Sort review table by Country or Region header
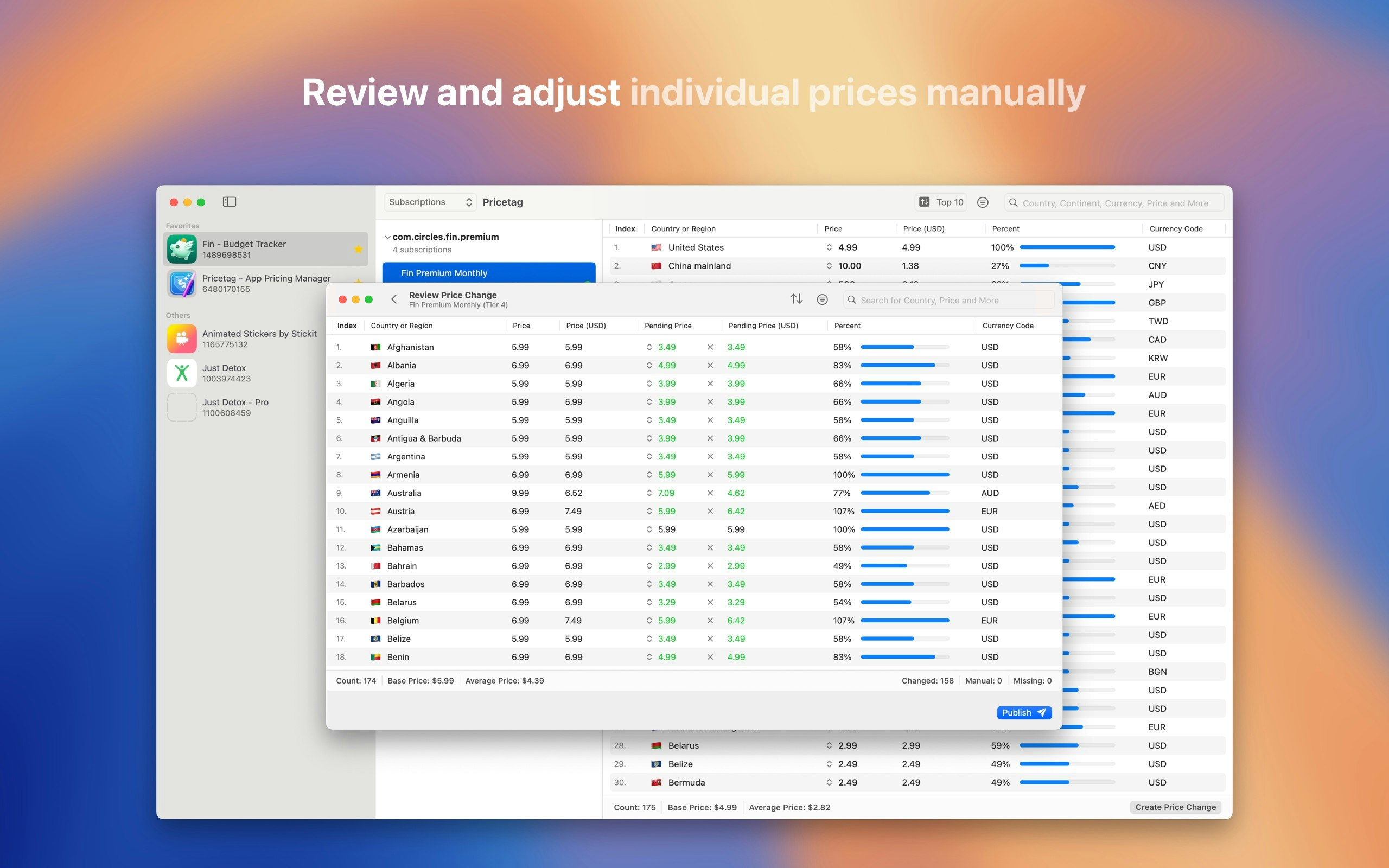The image size is (1389, 868). [x=401, y=325]
